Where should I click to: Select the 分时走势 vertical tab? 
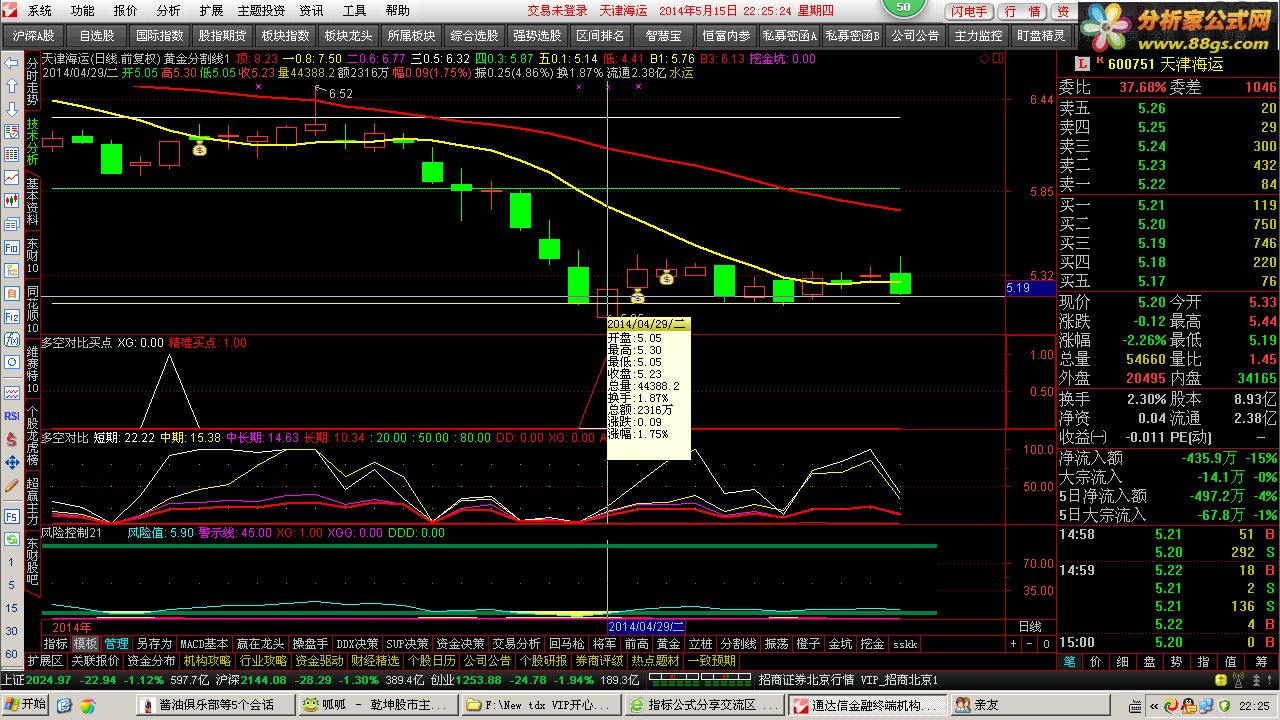pos(32,82)
